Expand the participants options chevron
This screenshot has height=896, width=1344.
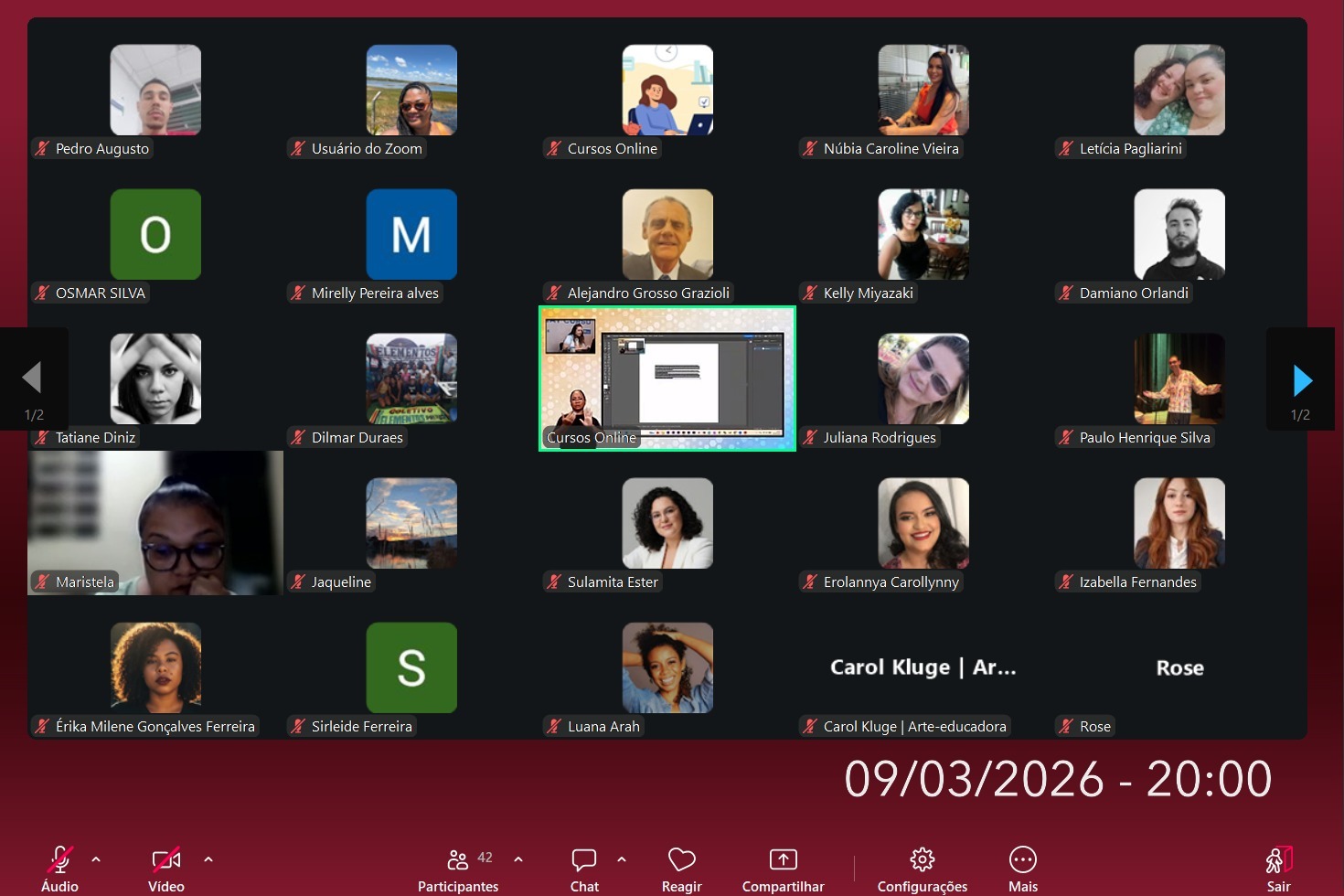coord(518,859)
